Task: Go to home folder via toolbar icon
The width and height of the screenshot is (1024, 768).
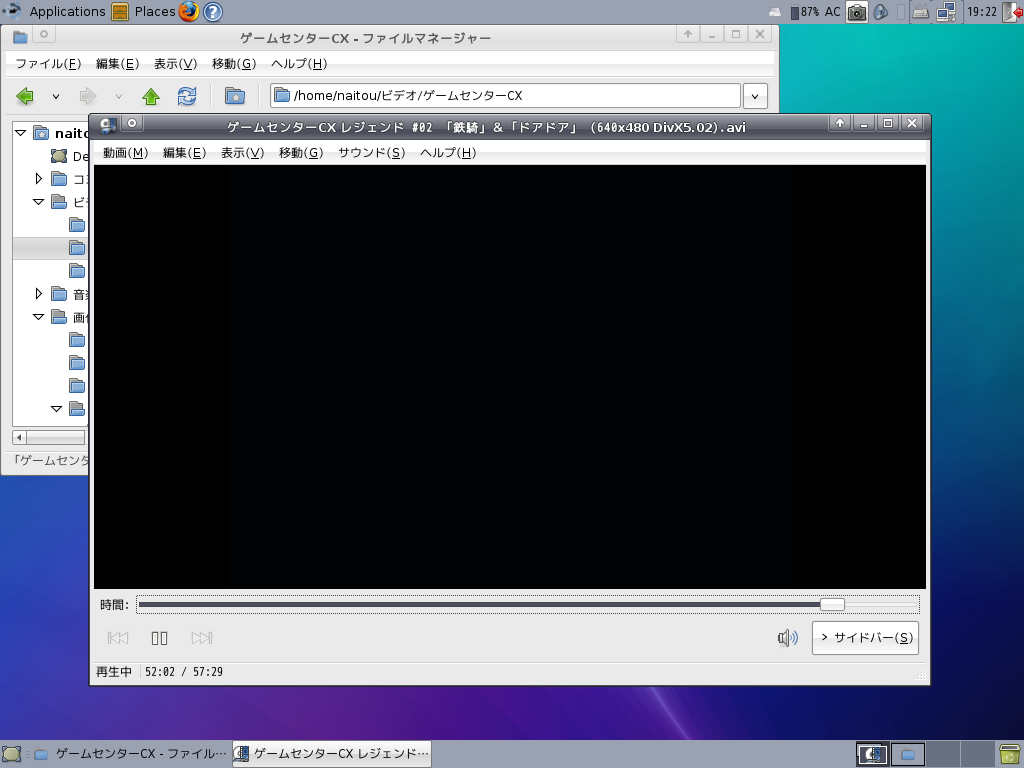Action: coord(235,97)
